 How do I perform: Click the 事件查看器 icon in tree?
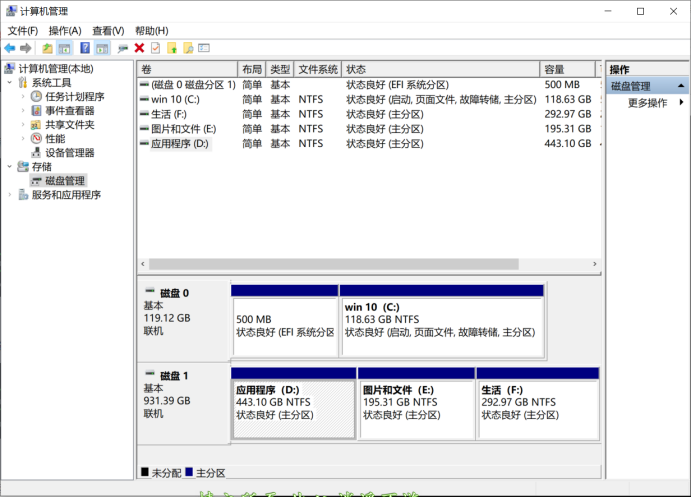tap(36, 110)
